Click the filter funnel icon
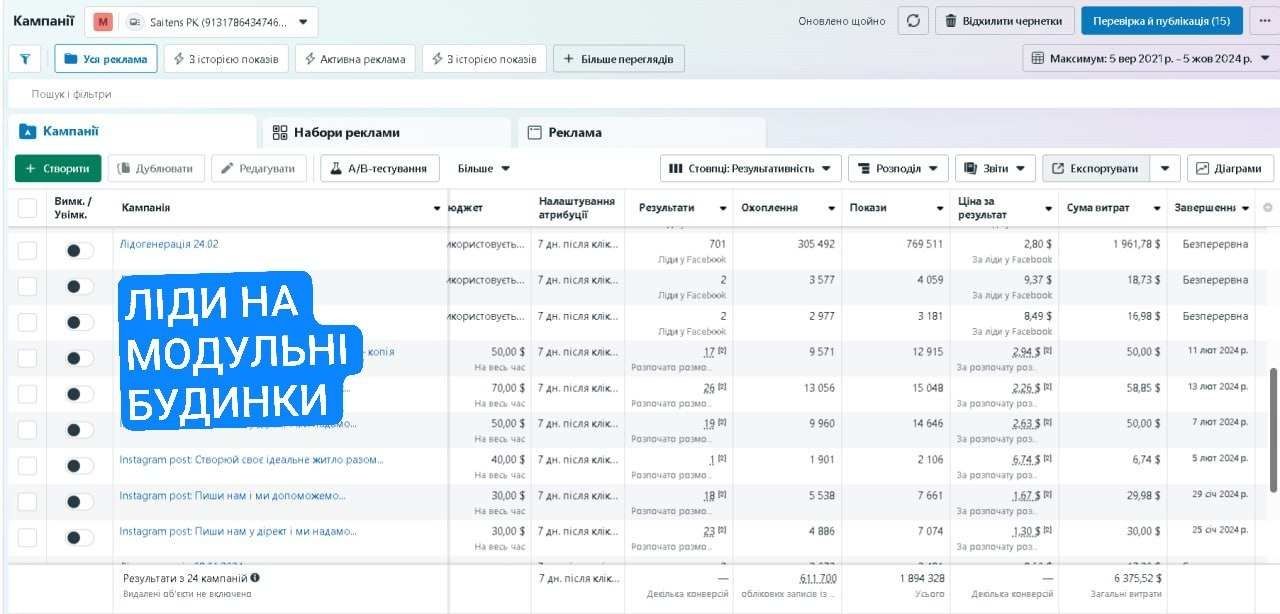This screenshot has width=1280, height=614. click(24, 59)
